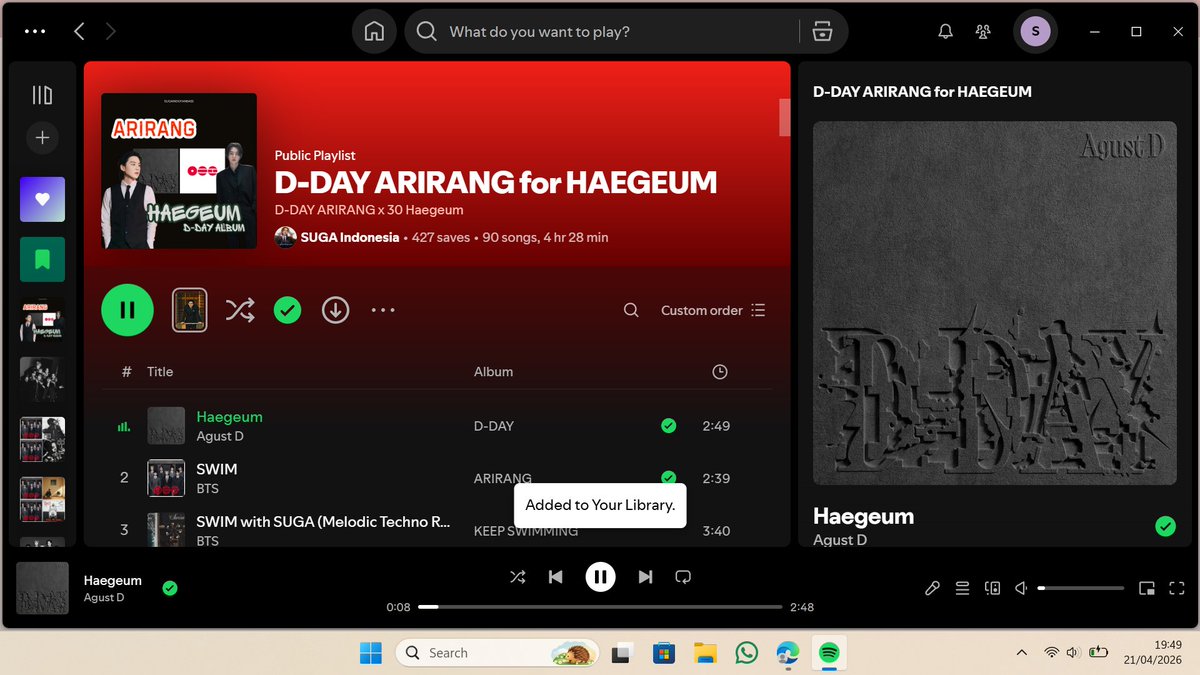
Task: Open Haegeum title in bottom player bar
Action: point(113,581)
